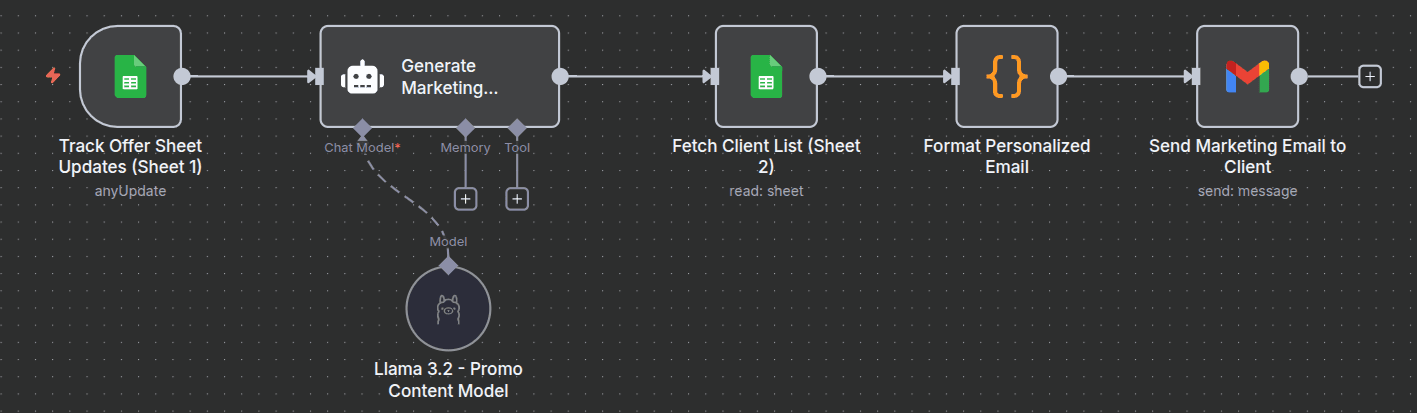The height and width of the screenshot is (413, 1417).
Task: Add a node after the Gmail node
Action: tap(1370, 76)
